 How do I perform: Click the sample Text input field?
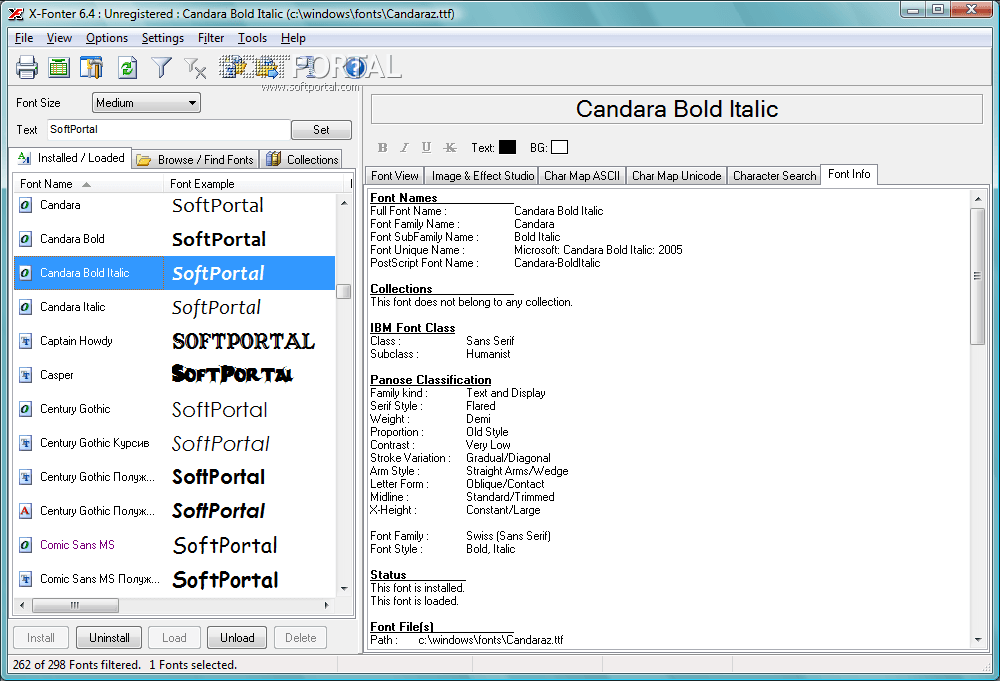pos(168,129)
